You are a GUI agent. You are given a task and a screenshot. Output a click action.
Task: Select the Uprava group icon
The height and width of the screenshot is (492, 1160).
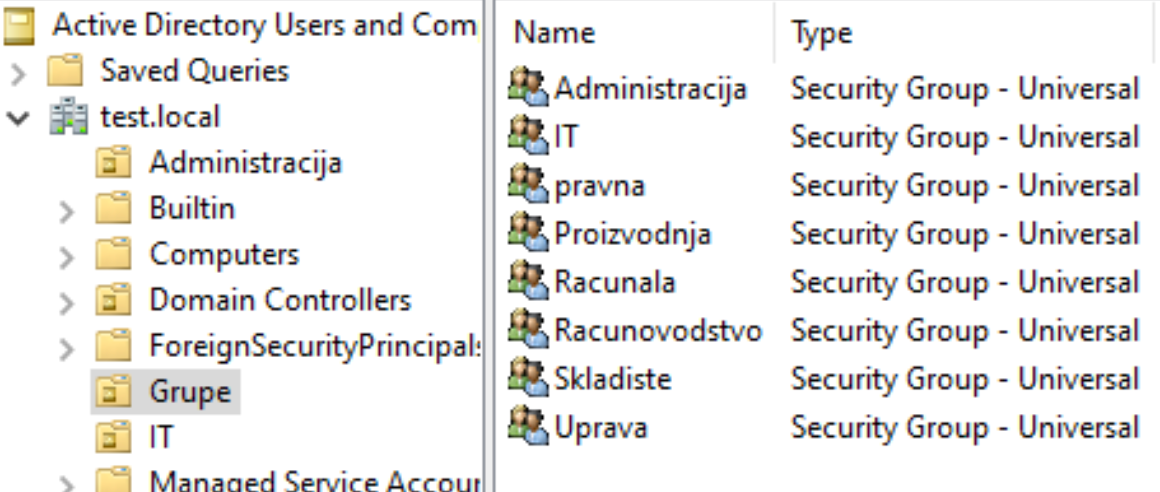(528, 427)
